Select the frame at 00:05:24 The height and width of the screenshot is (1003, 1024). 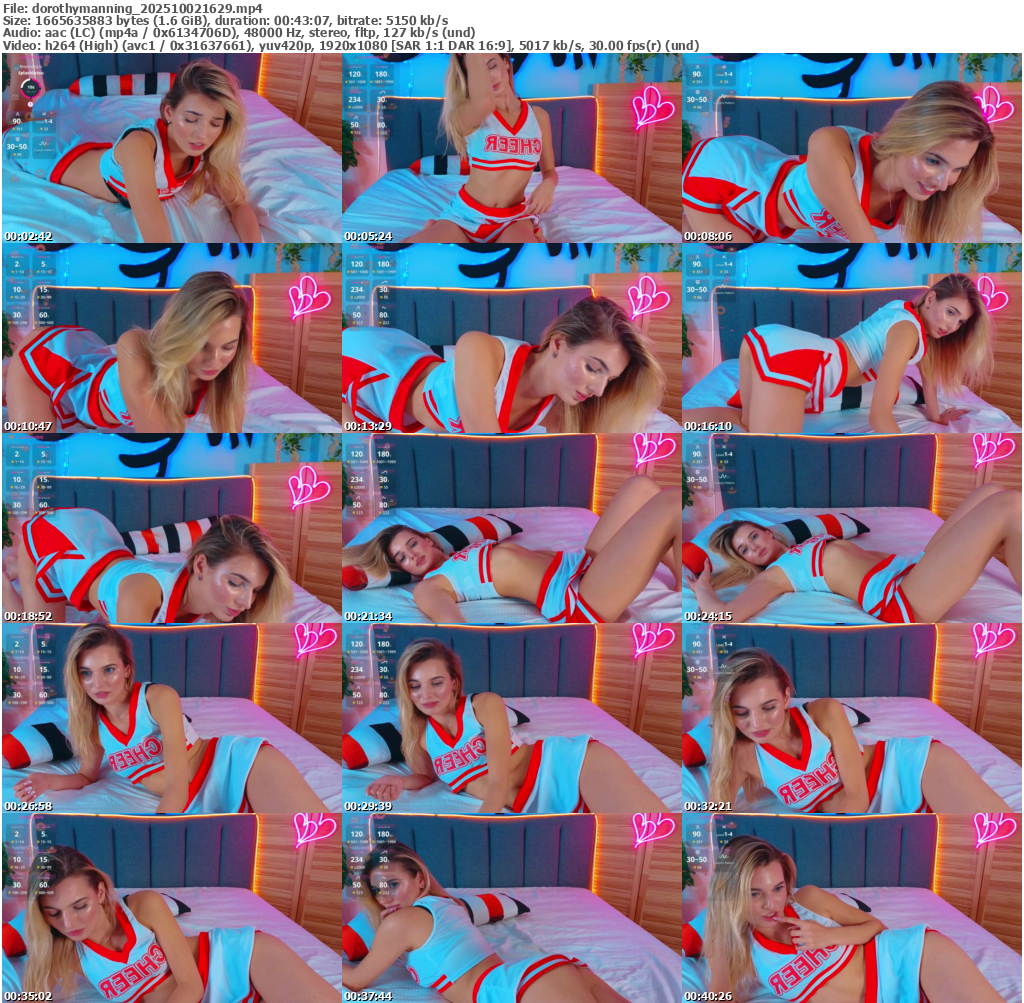click(x=511, y=148)
